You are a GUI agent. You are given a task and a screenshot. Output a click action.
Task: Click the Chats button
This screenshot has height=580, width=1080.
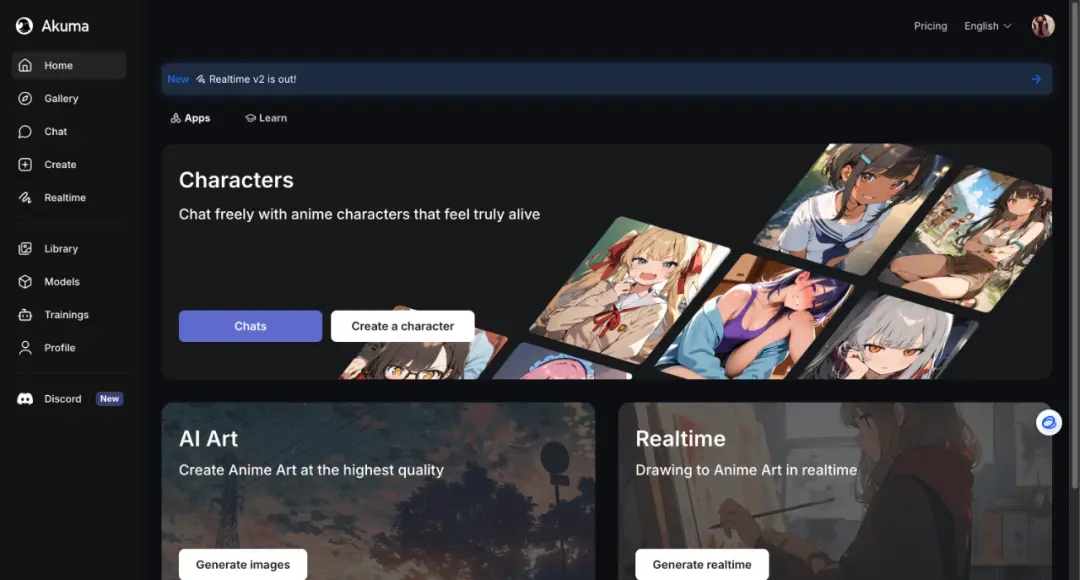coord(251,327)
